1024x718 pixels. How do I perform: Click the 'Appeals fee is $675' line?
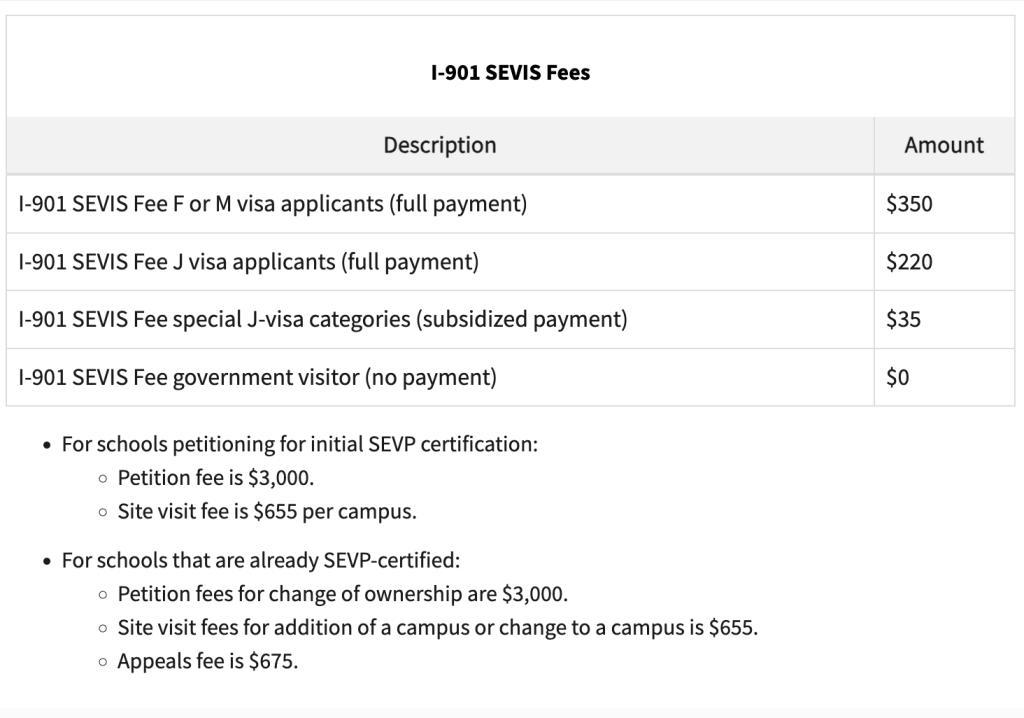click(208, 662)
